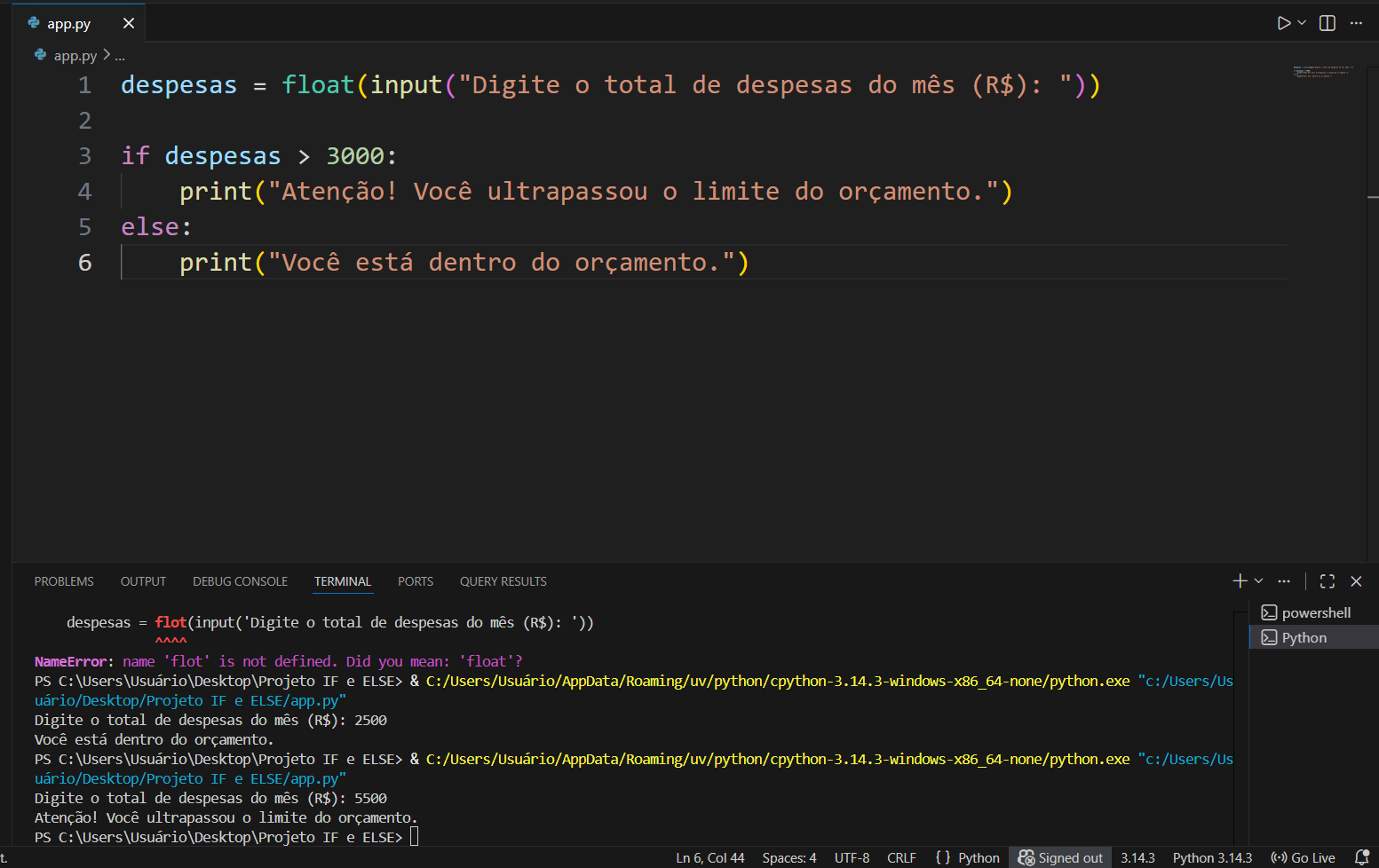Change indentation via Spaces: 4
Screen dimensions: 1379x868
[x=789, y=857]
